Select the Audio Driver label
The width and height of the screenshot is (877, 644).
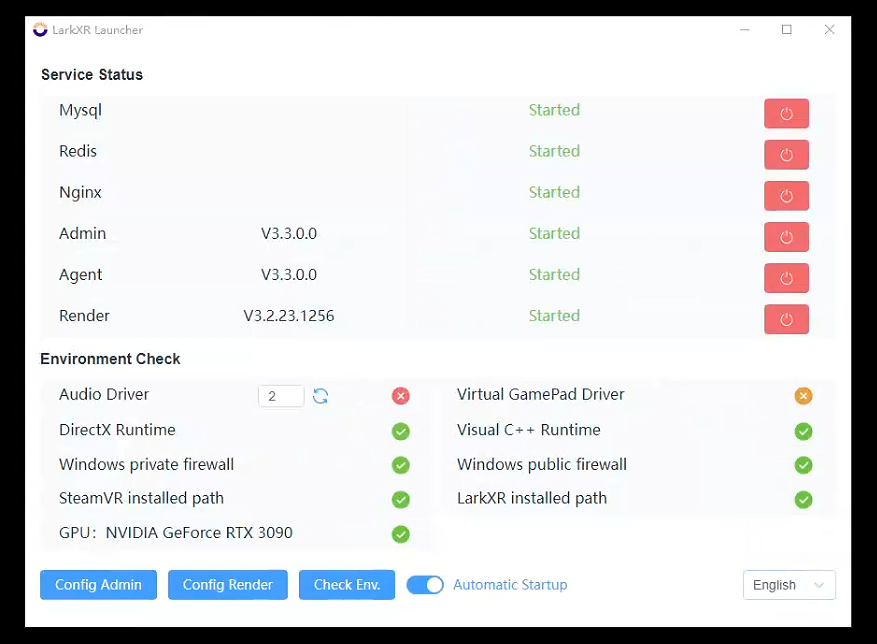coord(104,394)
